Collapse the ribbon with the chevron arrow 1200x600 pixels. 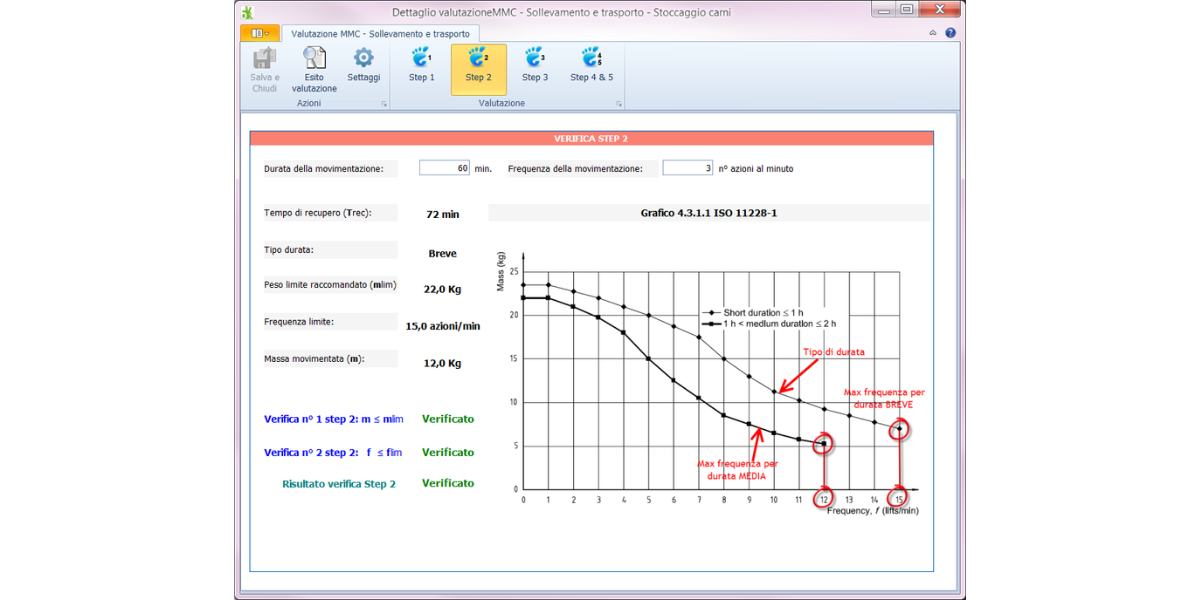(x=933, y=33)
